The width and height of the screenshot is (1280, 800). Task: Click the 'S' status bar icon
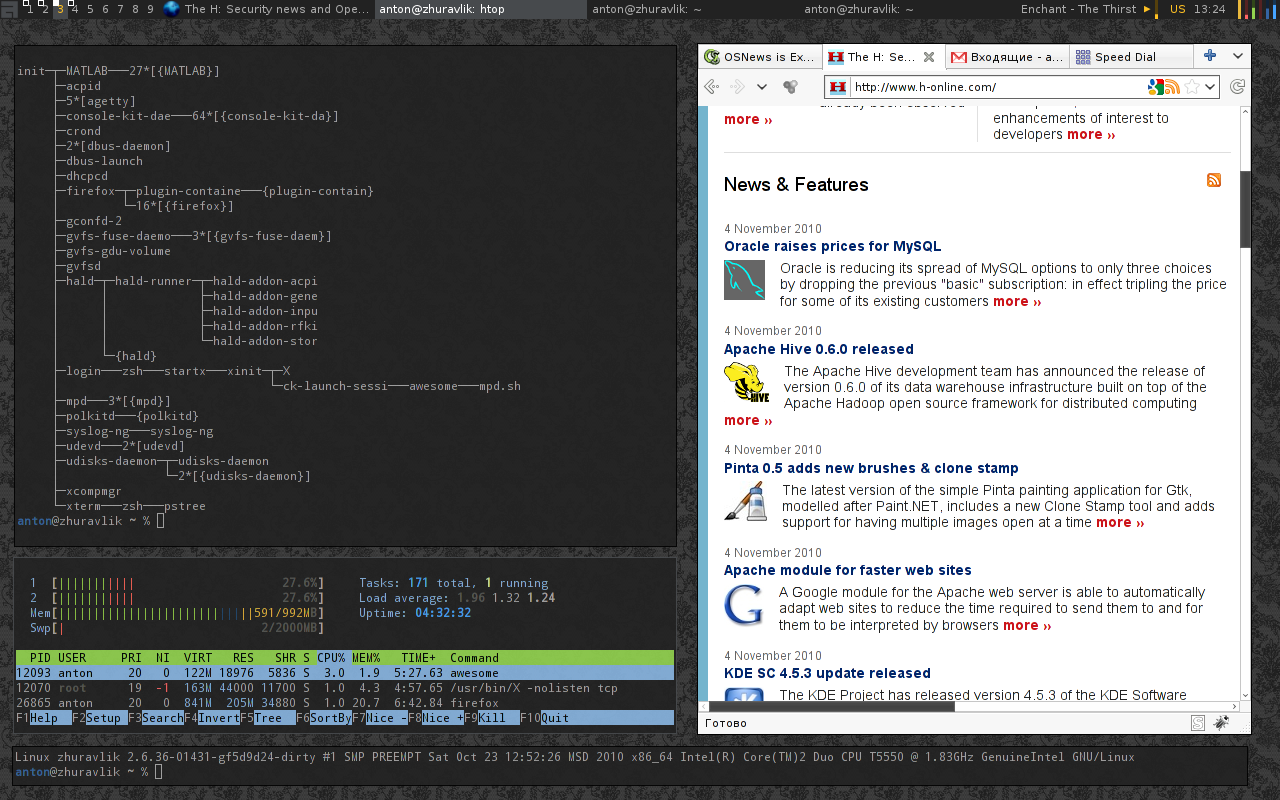[1198, 723]
